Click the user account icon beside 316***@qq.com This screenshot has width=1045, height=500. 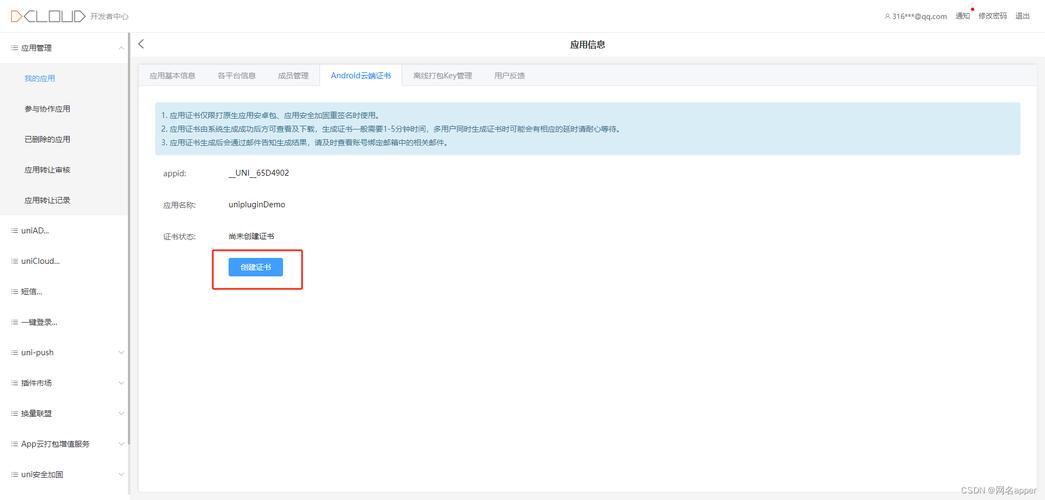pos(887,16)
